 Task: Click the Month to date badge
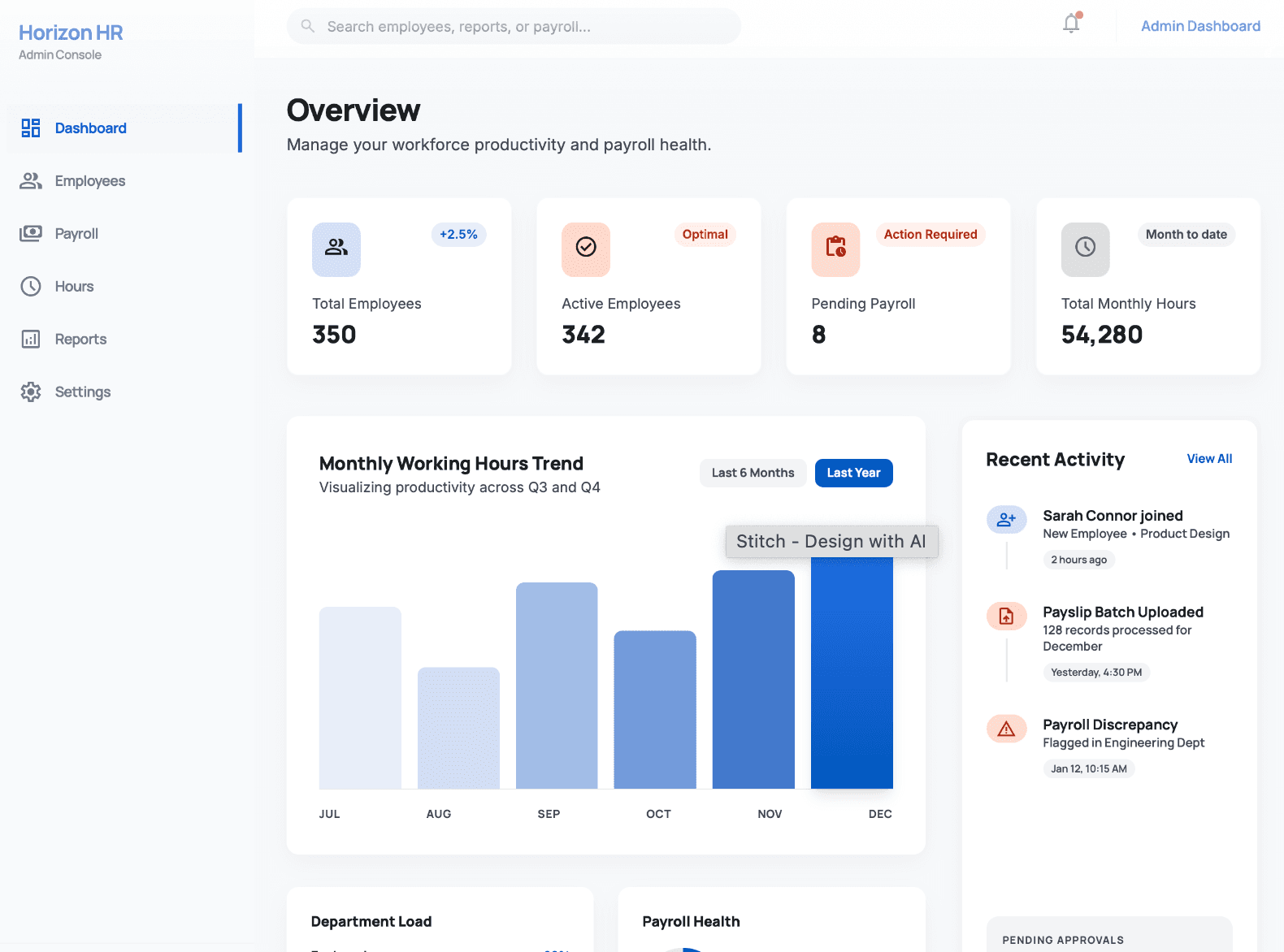pyautogui.click(x=1186, y=234)
